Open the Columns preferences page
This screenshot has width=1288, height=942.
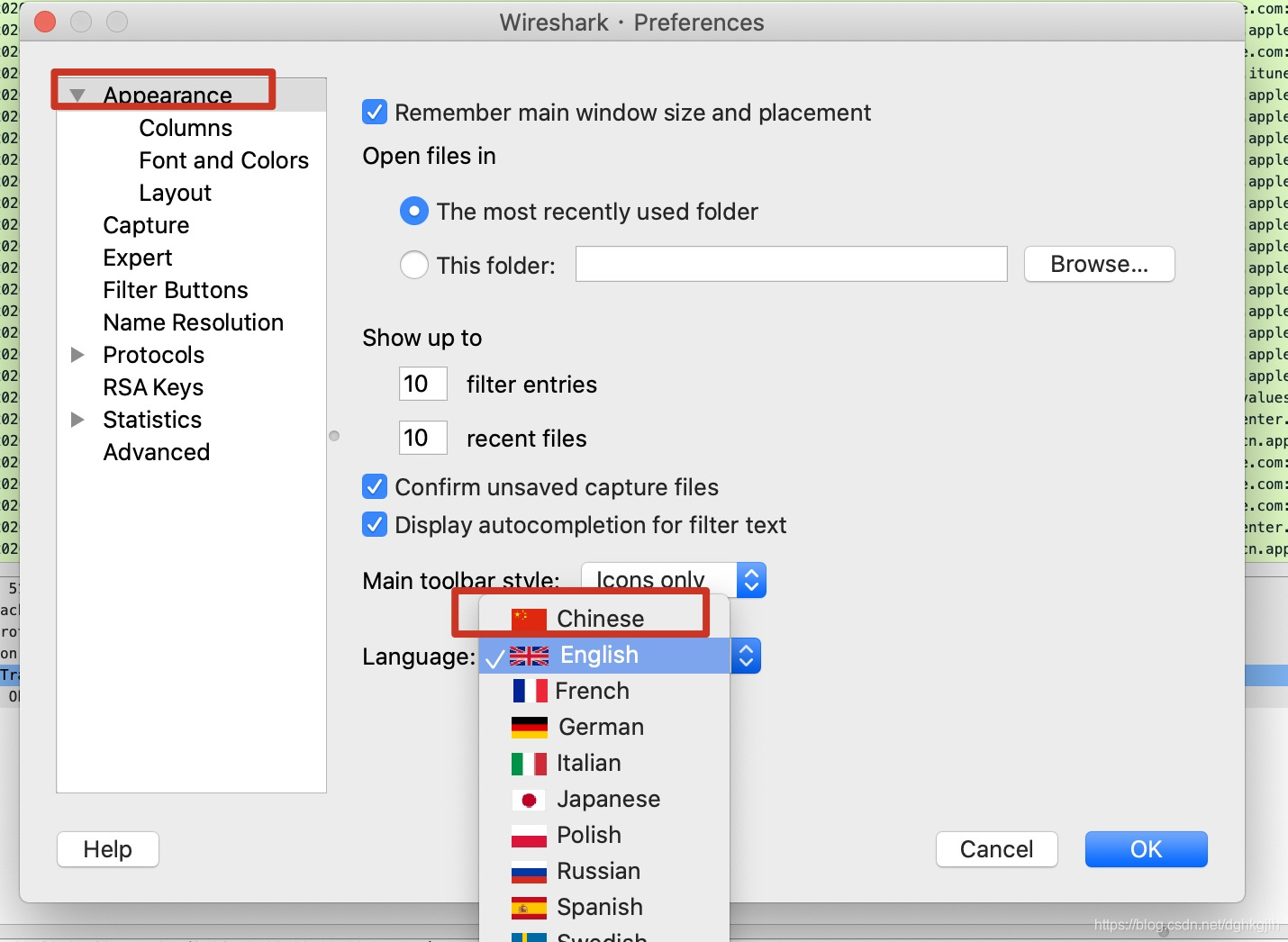coord(186,128)
